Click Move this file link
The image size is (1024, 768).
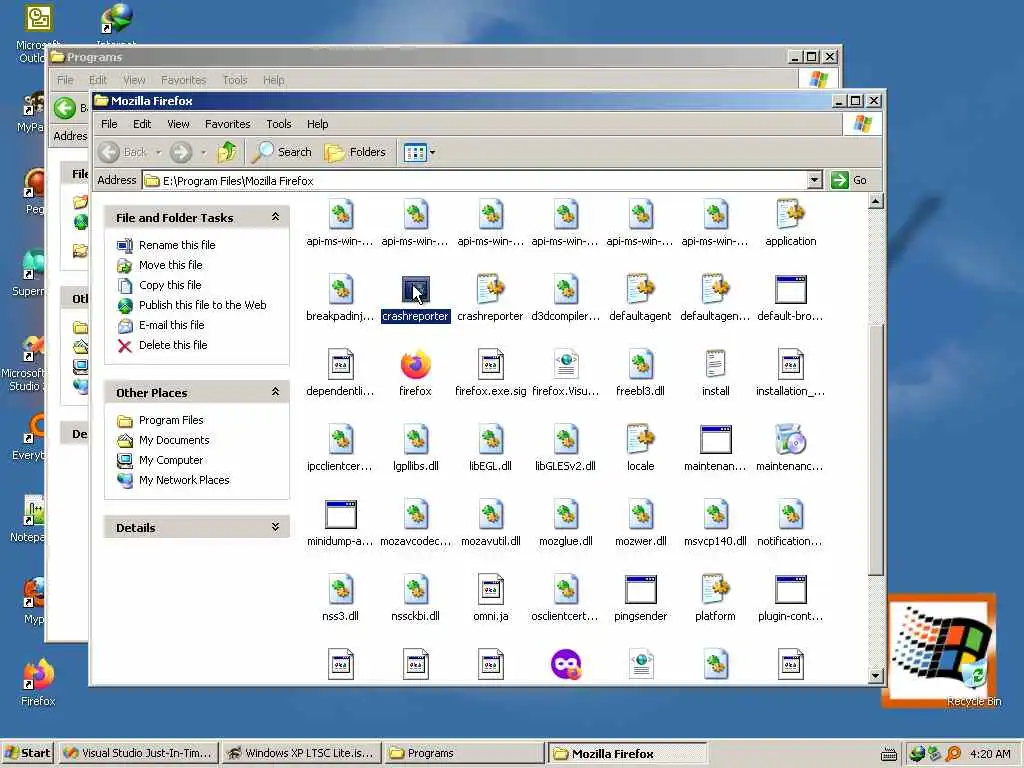[x=170, y=265]
